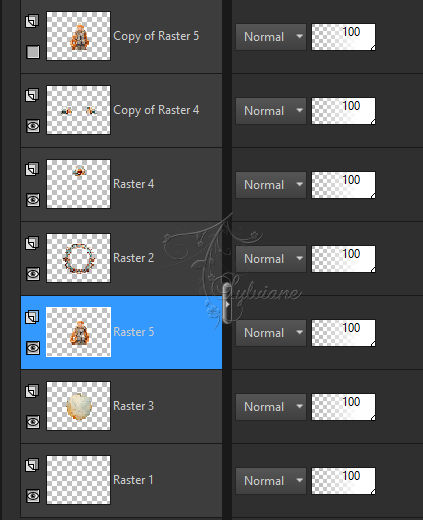Open blend mode dropdown for Copy of Raster 5
The image size is (423, 520).
(x=271, y=37)
